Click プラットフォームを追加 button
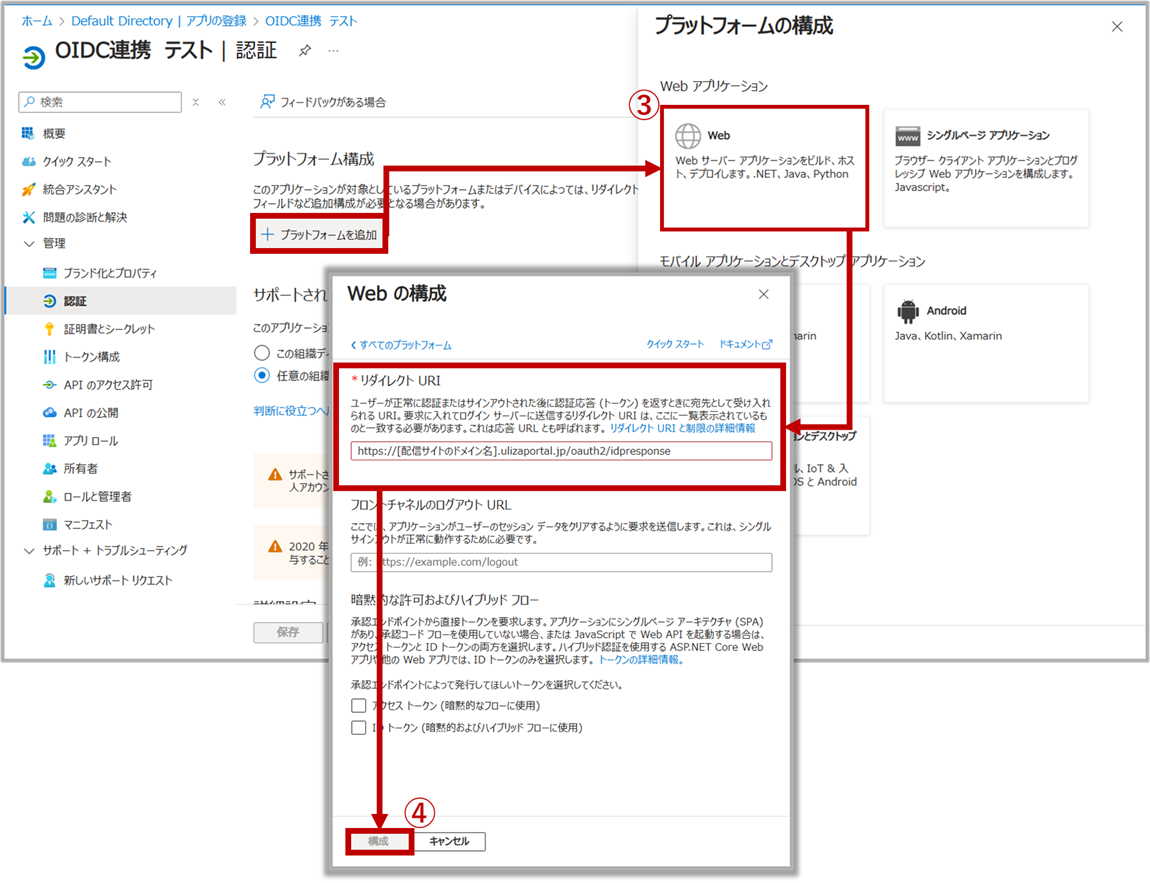The height and width of the screenshot is (883, 1150). click(x=319, y=235)
